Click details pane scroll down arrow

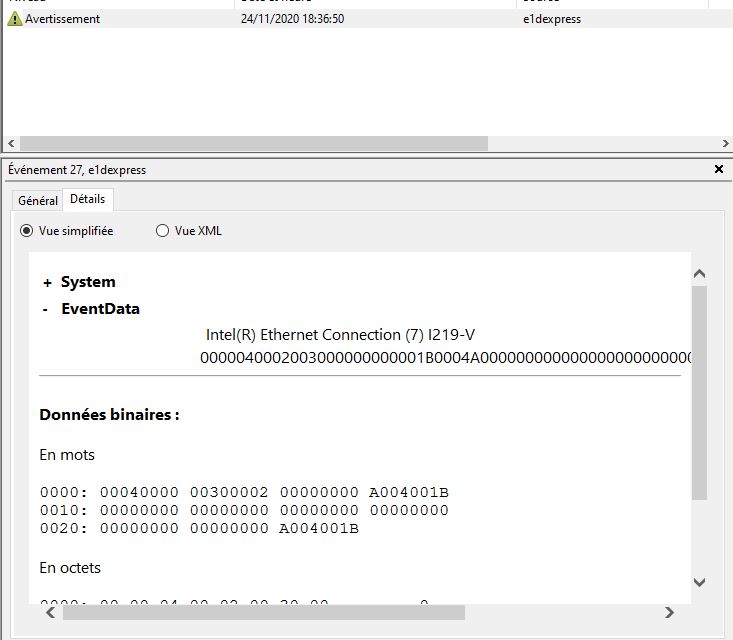pyautogui.click(x=699, y=582)
